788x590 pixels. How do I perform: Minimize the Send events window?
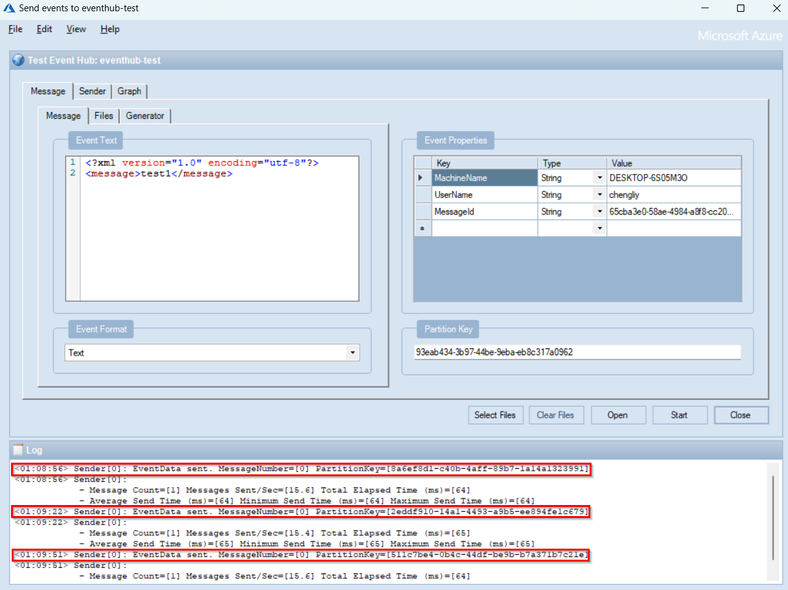[705, 8]
